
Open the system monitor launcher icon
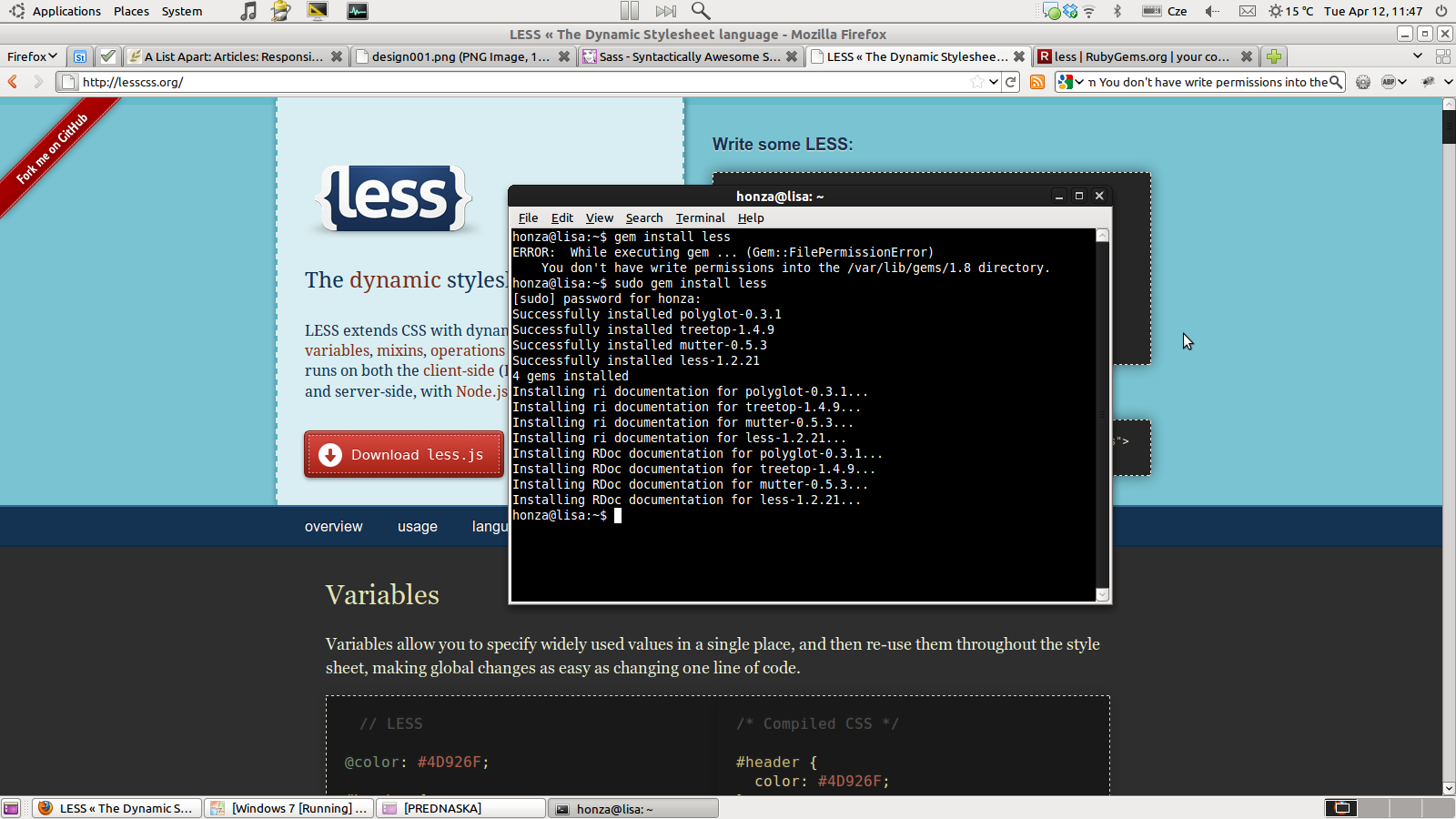coord(358,11)
